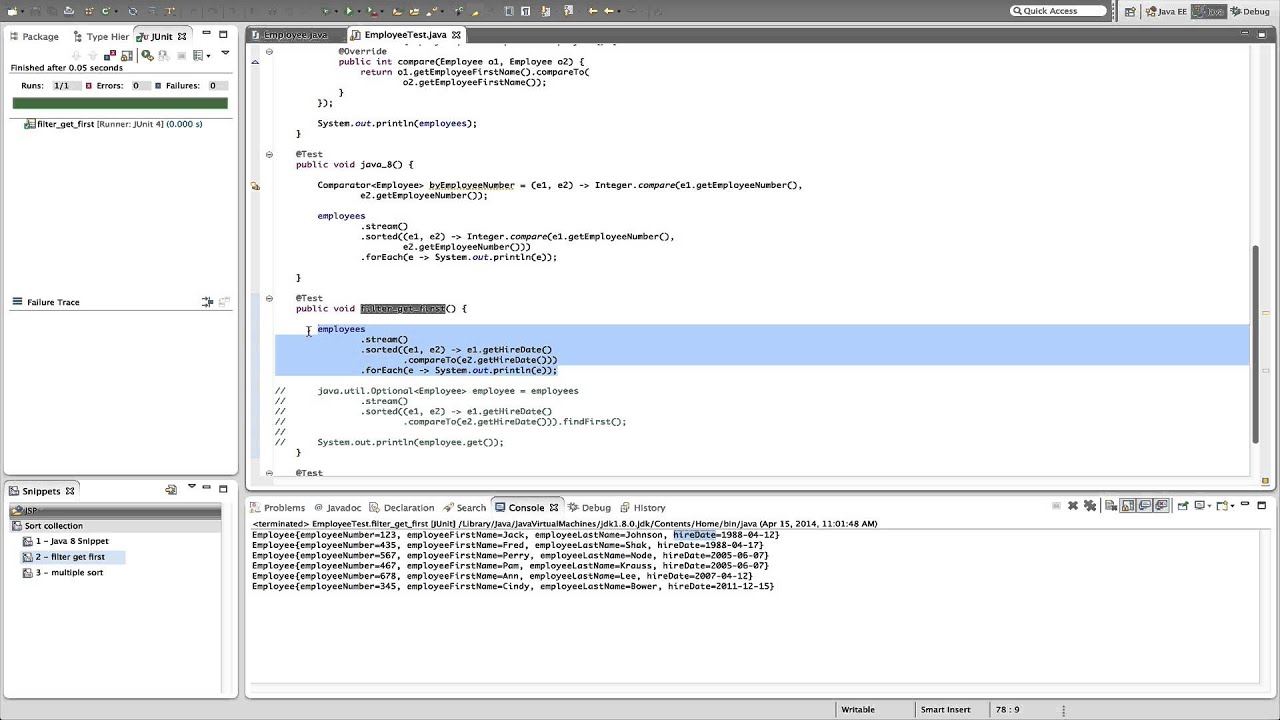This screenshot has width=1280, height=720.
Task: Toggle Pin Console
Action: coord(1183,506)
